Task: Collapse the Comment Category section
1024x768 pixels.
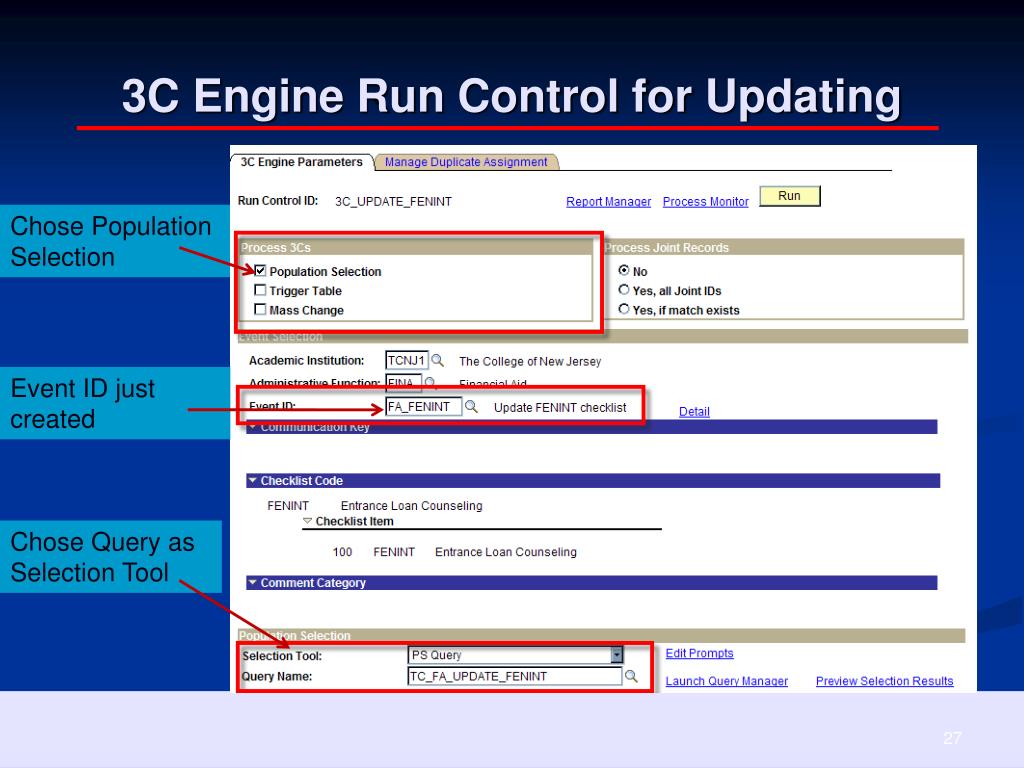Action: [253, 583]
